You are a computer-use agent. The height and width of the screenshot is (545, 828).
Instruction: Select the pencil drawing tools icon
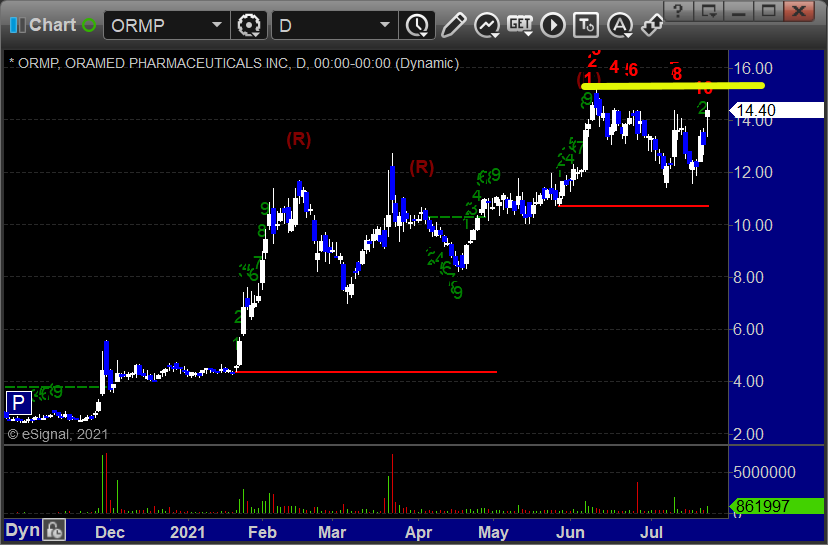(454, 25)
